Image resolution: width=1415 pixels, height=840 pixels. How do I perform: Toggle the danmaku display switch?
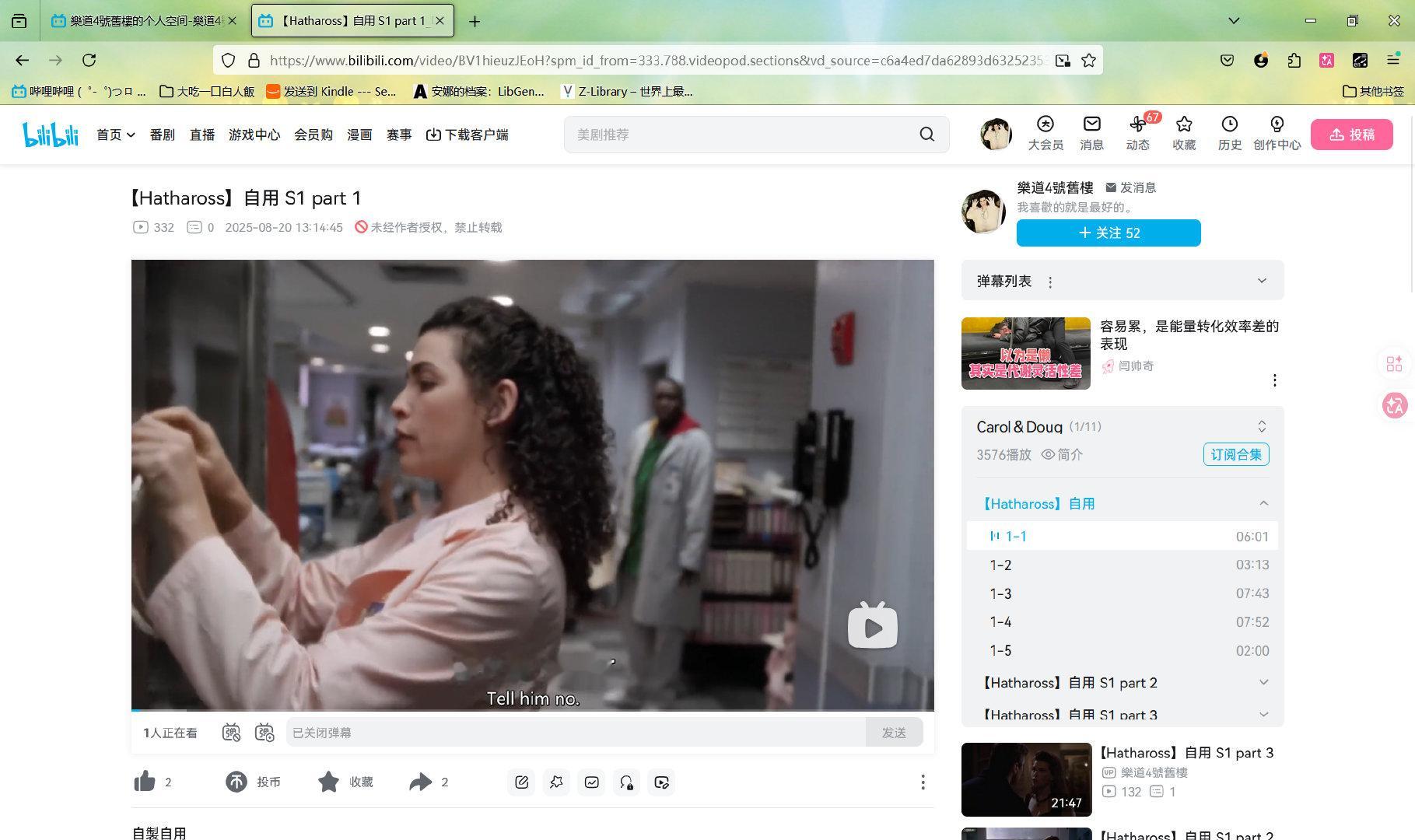point(231,733)
